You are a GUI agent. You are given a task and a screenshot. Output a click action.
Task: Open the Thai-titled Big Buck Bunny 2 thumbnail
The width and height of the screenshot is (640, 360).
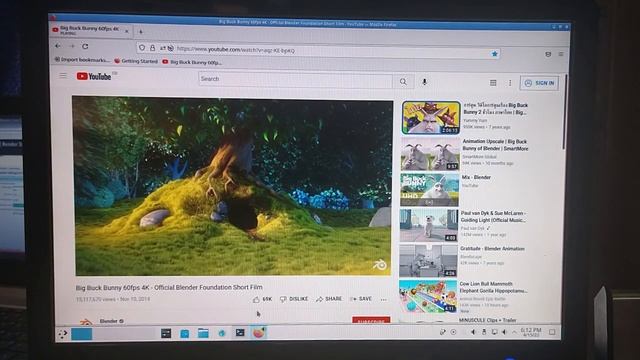pyautogui.click(x=431, y=118)
